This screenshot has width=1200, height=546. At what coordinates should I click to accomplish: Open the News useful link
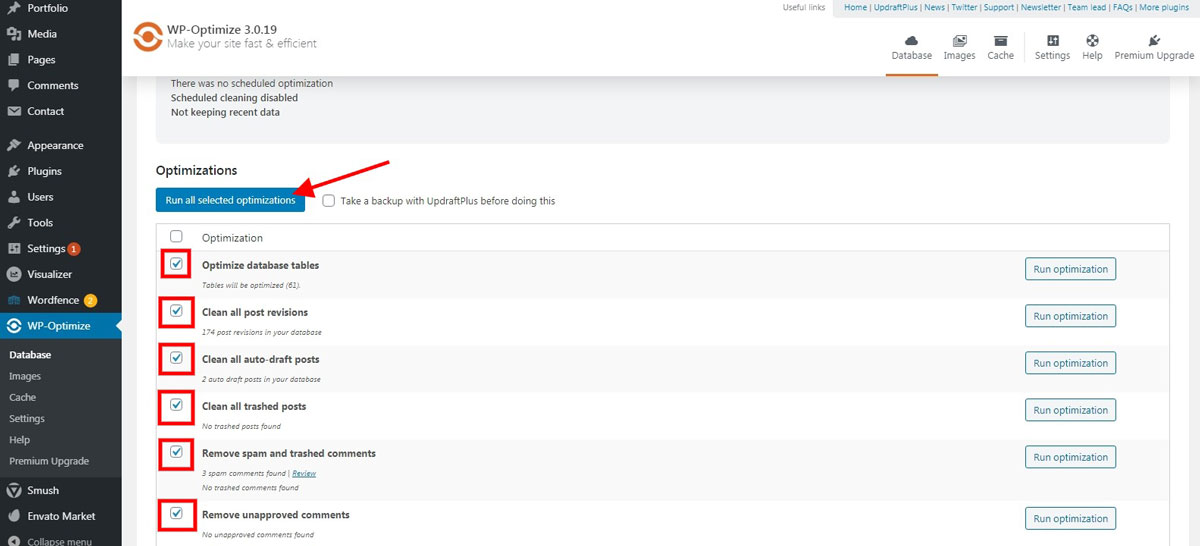pyautogui.click(x=934, y=7)
